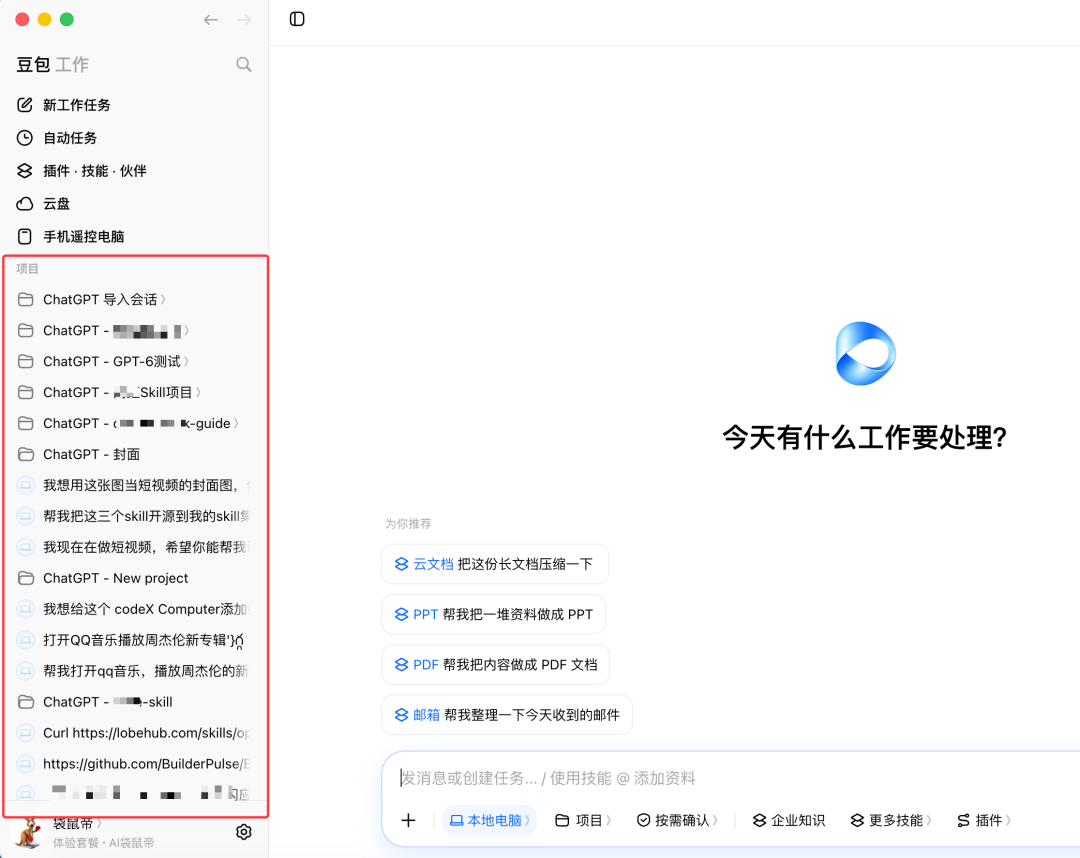Open the 项目 dropdown in input bar
1080x858 pixels.
click(x=583, y=820)
